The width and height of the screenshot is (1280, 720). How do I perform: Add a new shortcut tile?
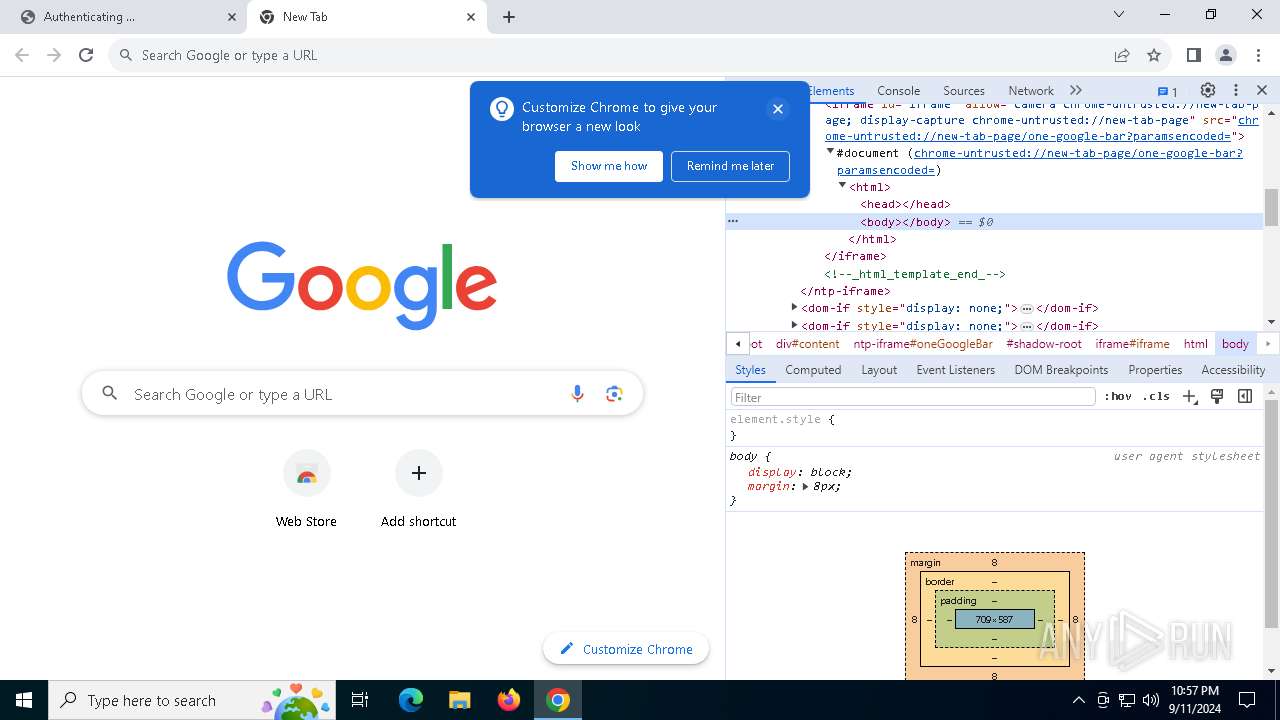point(418,489)
